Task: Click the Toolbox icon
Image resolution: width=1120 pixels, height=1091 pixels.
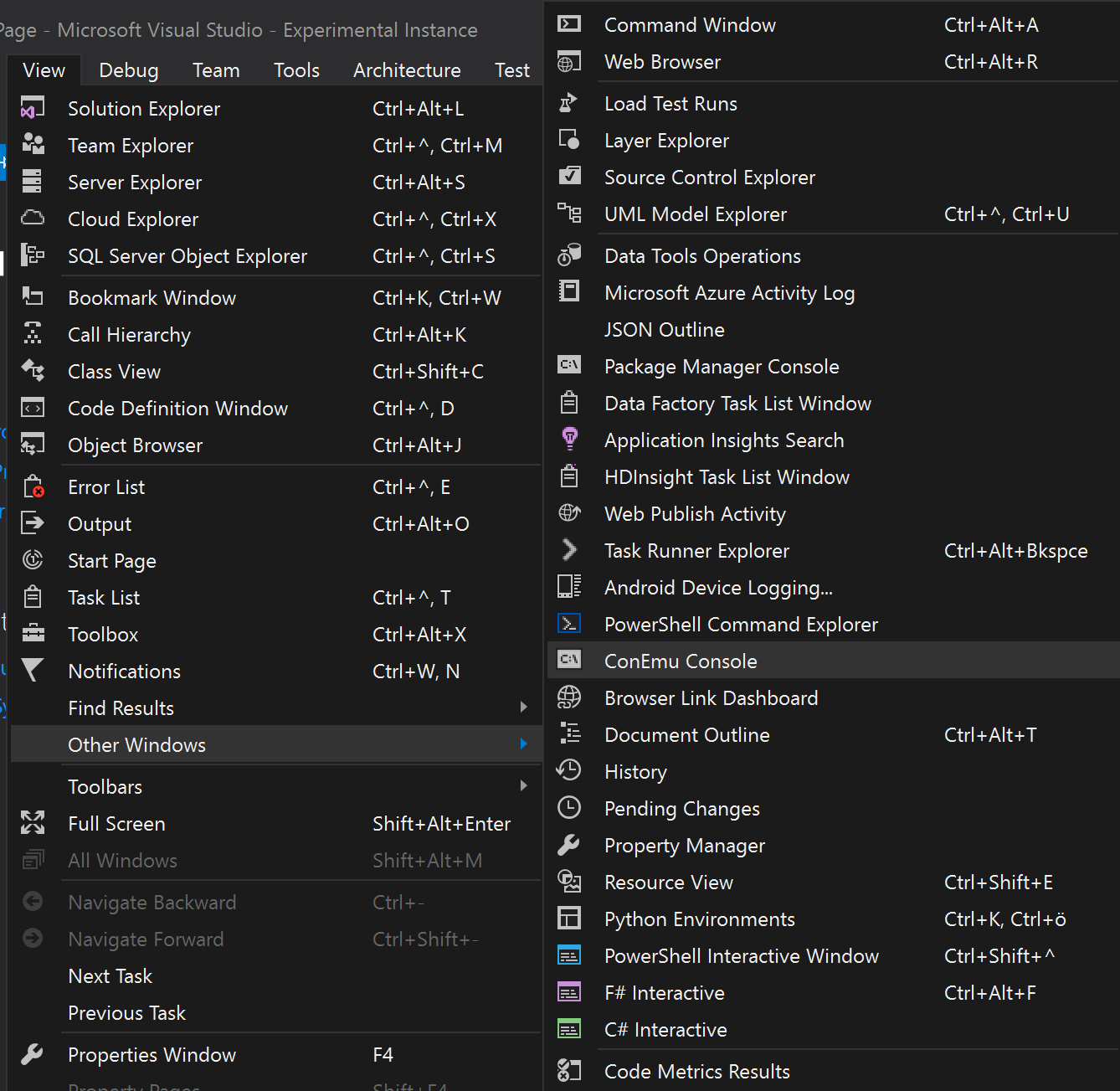Action: click(33, 635)
